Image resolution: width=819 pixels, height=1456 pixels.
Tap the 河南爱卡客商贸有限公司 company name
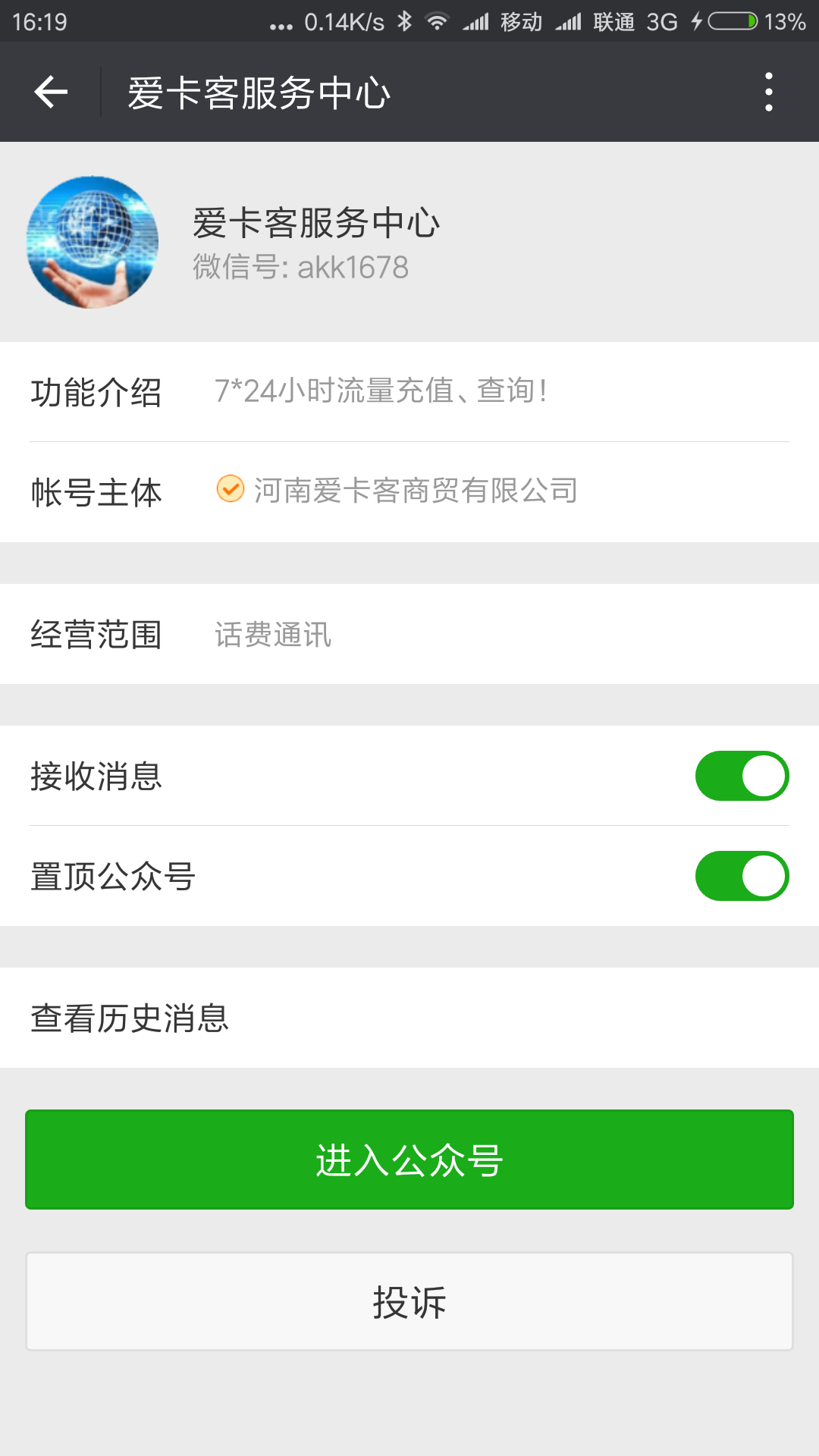tap(416, 491)
